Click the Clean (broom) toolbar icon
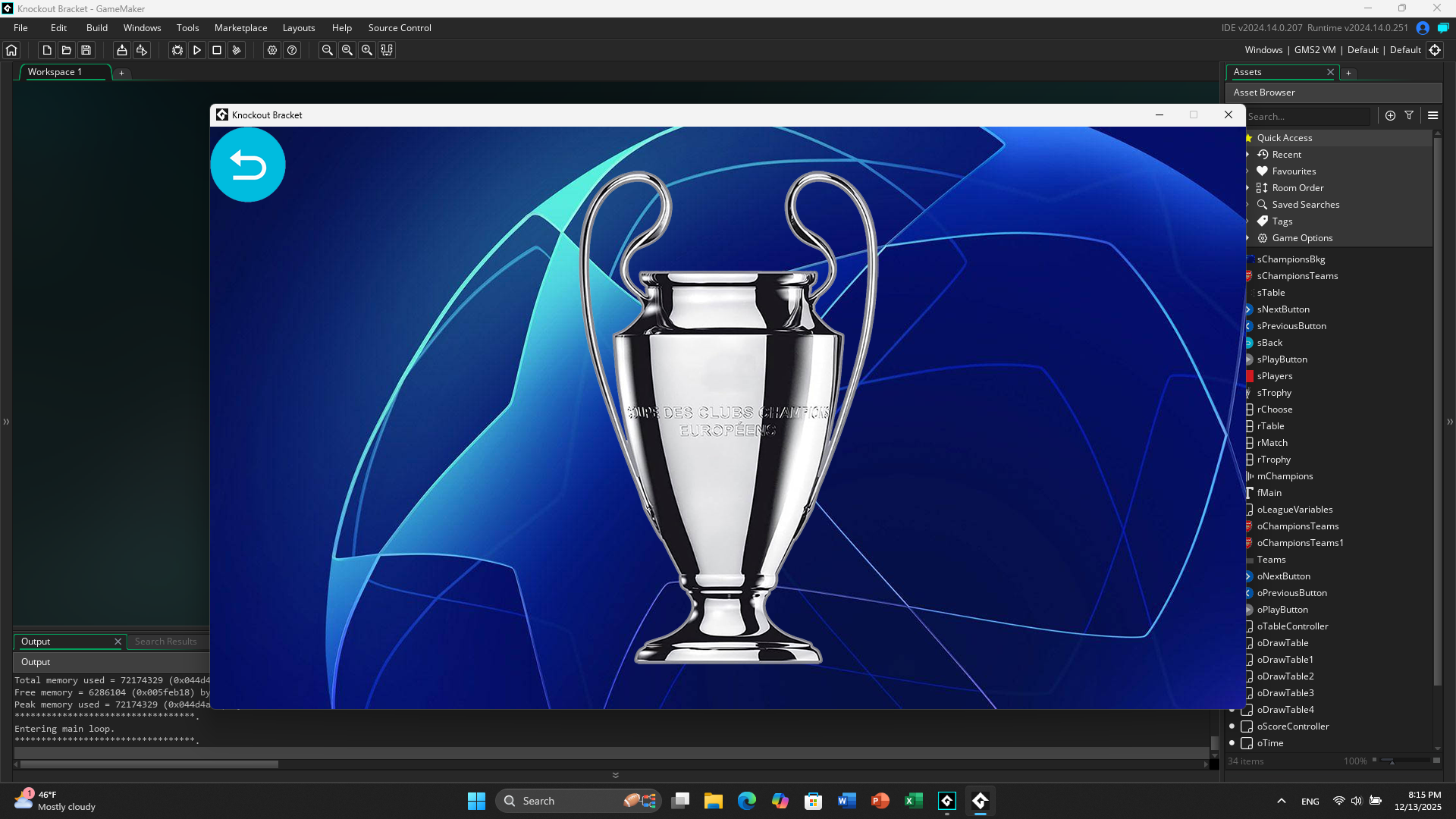This screenshot has width=1456, height=819. [x=237, y=50]
